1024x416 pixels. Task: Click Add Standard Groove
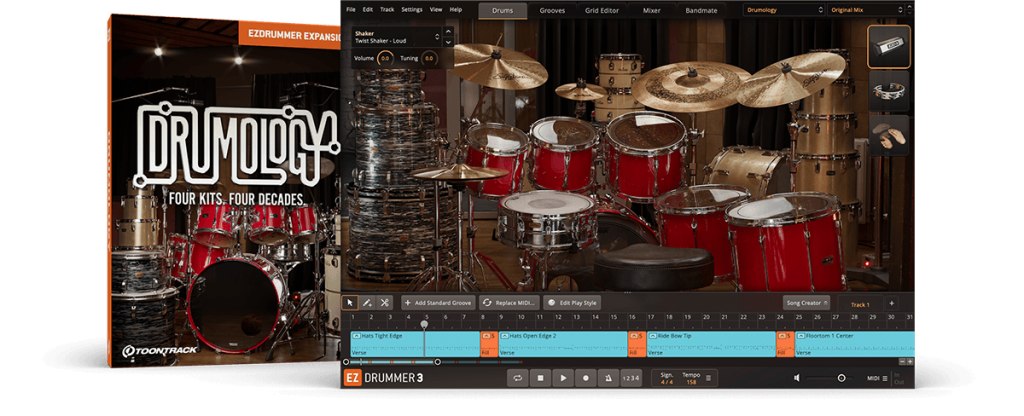[x=438, y=303]
